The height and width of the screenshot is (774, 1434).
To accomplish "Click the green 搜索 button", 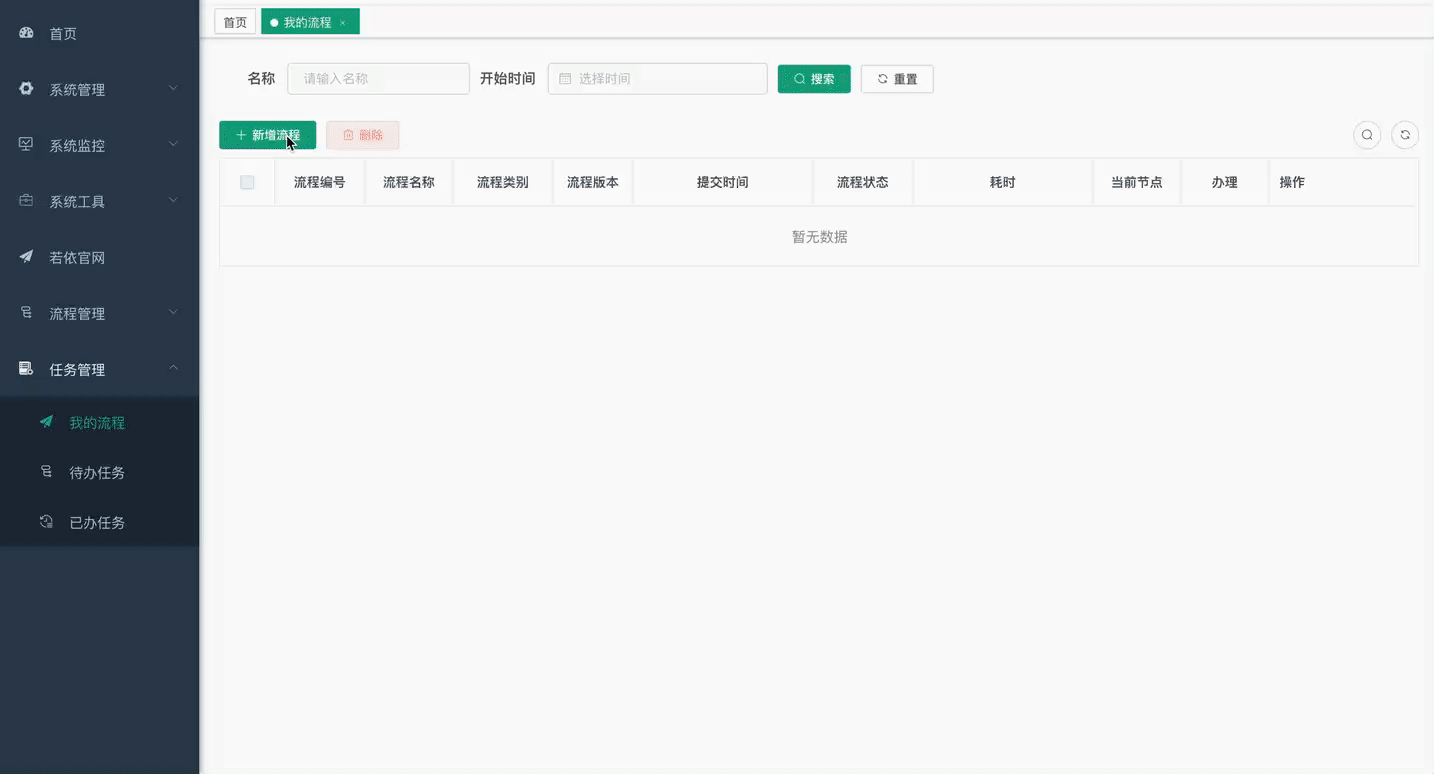I will coord(814,79).
